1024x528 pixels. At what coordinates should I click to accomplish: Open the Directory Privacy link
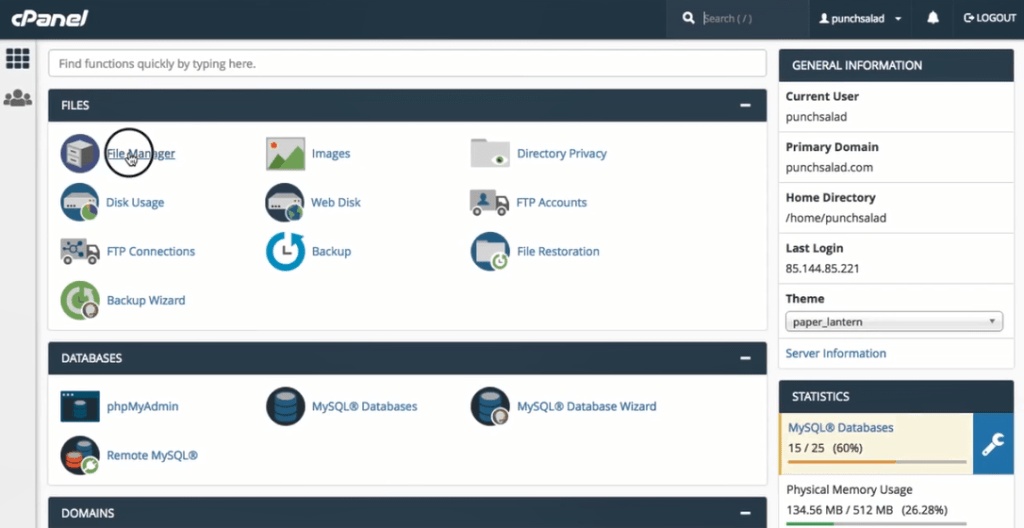(562, 154)
